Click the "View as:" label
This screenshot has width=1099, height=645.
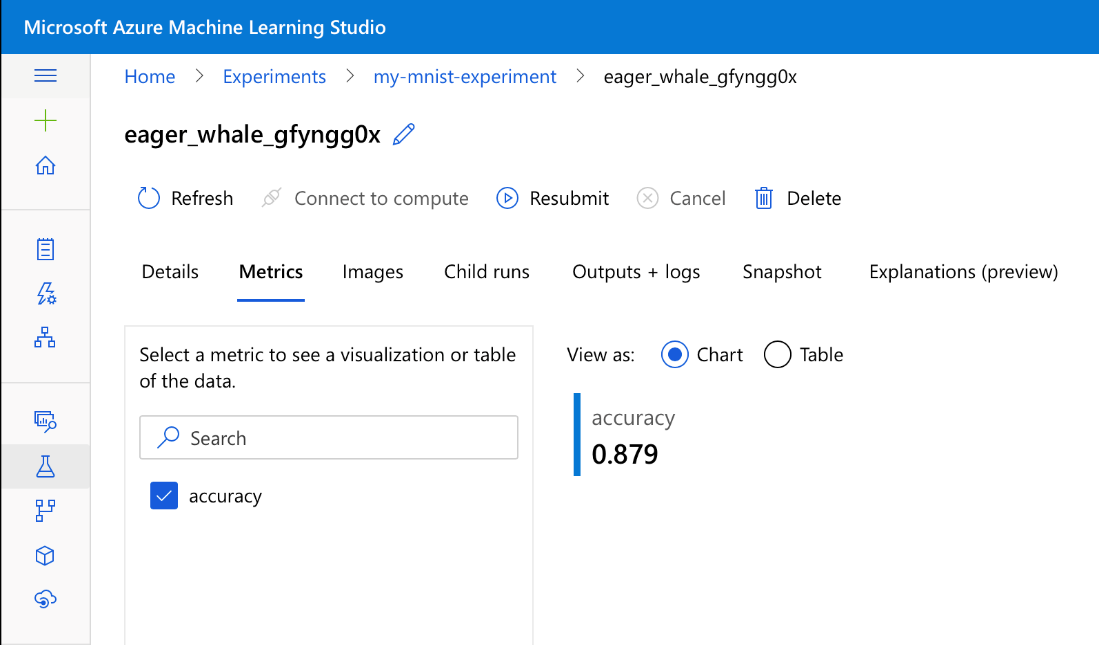pyautogui.click(x=601, y=355)
